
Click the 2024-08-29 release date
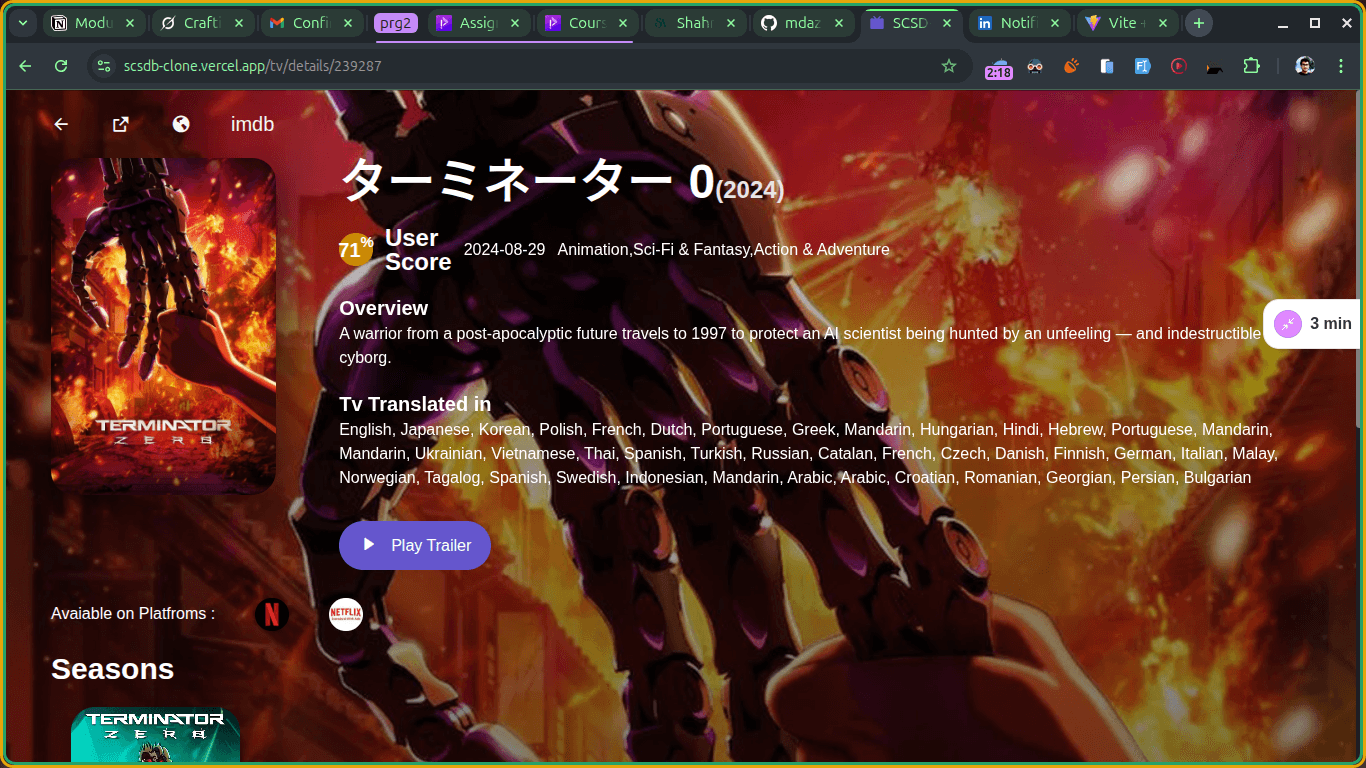click(x=504, y=249)
